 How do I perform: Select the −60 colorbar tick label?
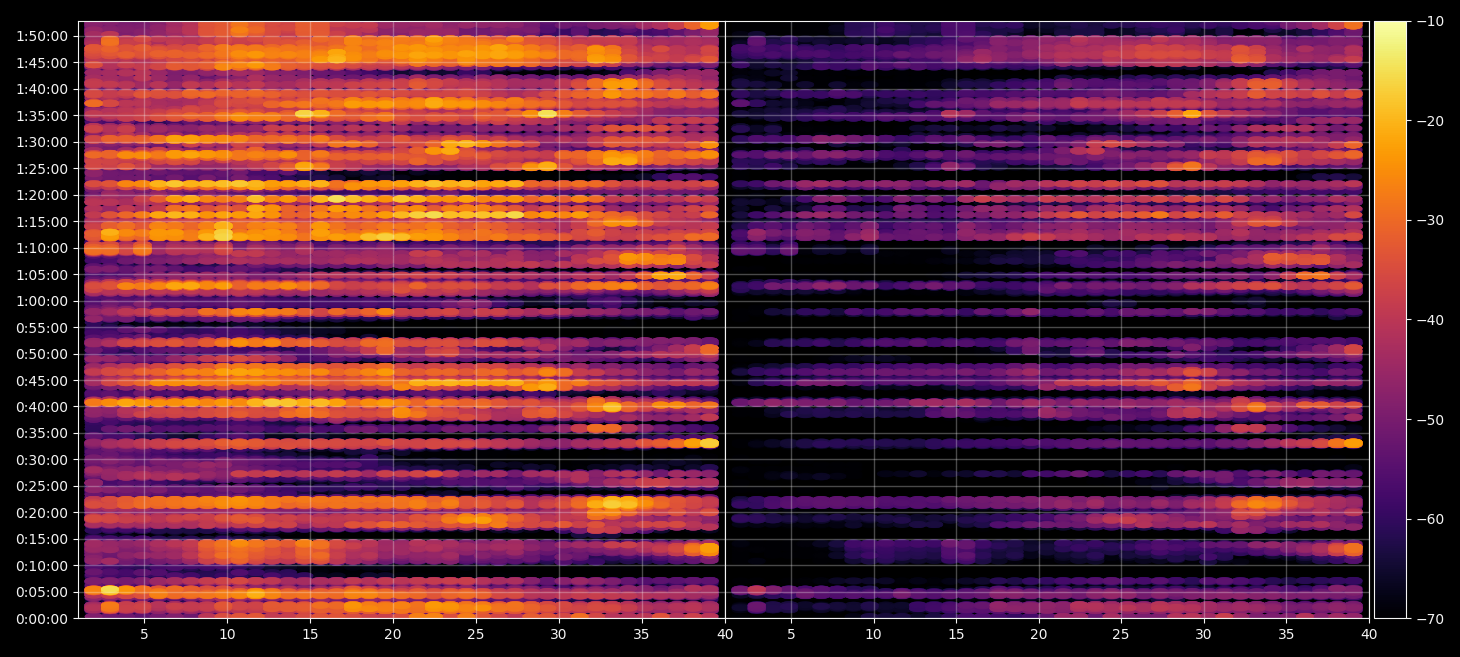(x=1430, y=519)
